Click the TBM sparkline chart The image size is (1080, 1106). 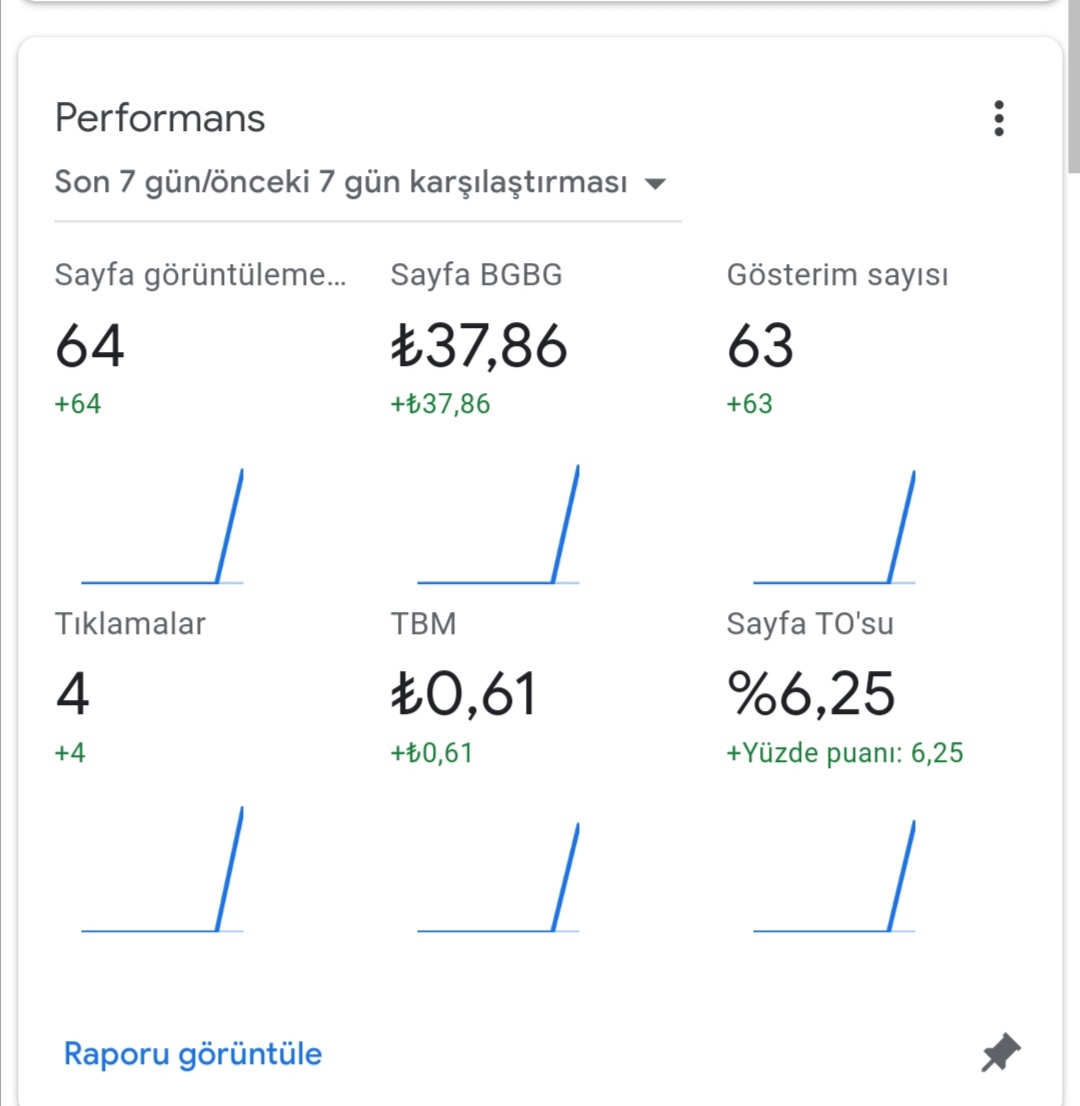coord(498,877)
